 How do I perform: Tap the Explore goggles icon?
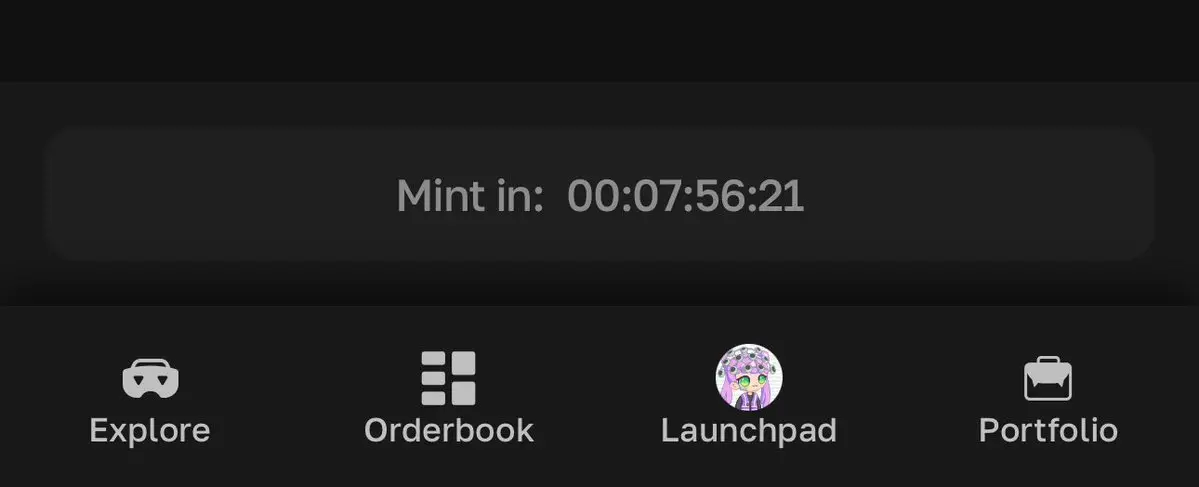click(151, 378)
